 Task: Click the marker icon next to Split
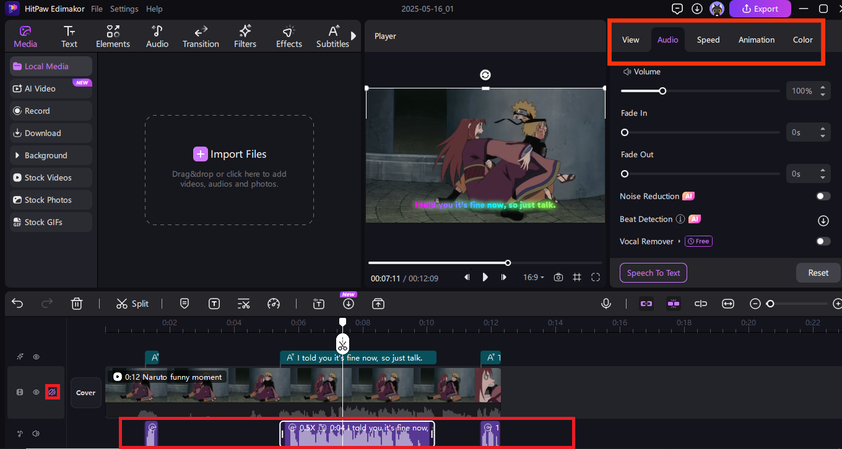click(x=184, y=303)
